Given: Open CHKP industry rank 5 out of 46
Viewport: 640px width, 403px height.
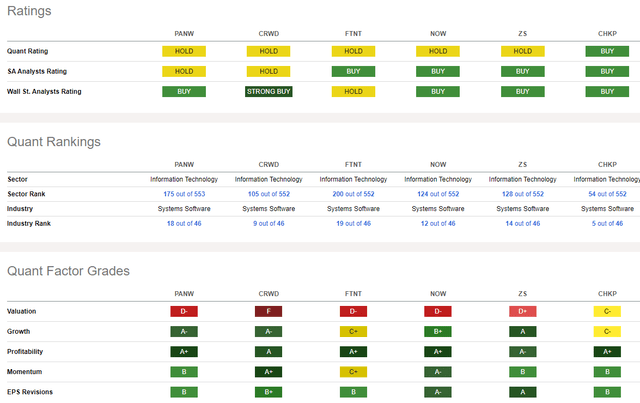Looking at the screenshot, I should pyautogui.click(x=607, y=223).
